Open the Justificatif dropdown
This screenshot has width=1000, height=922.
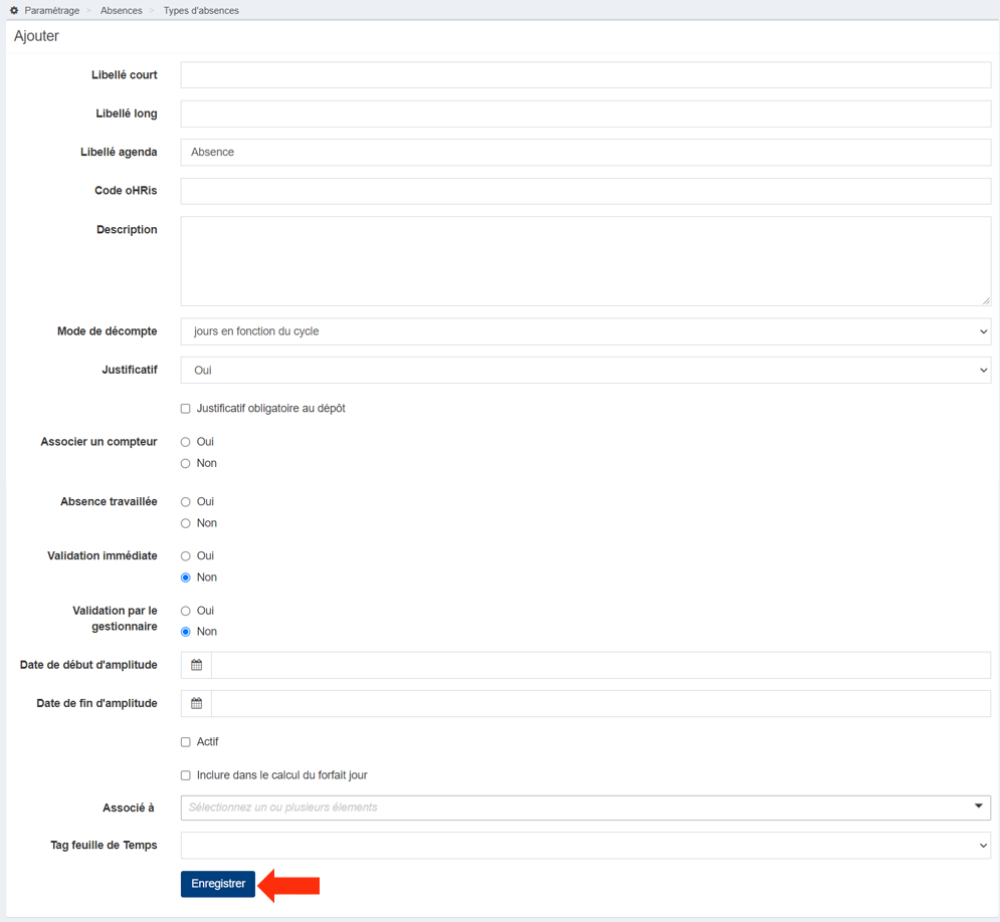[x=585, y=370]
